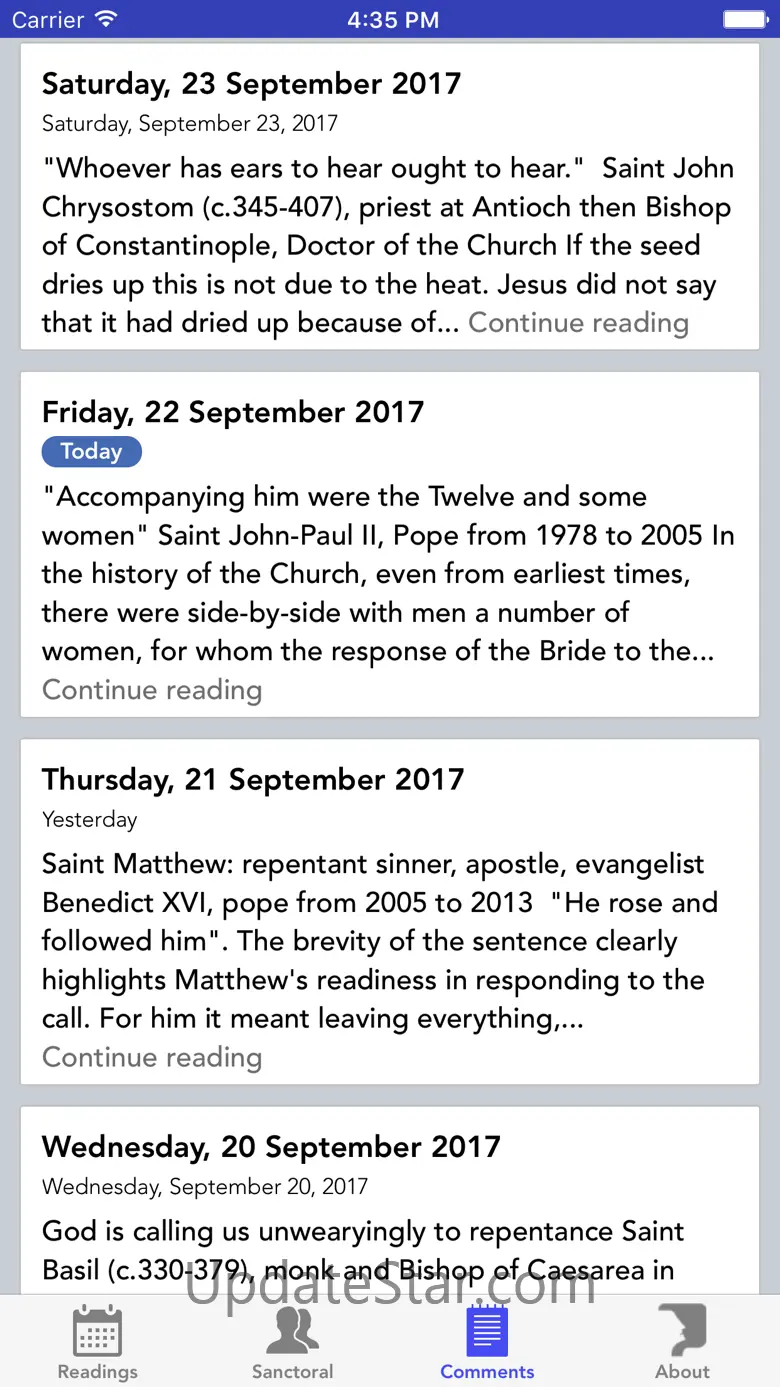Tap the battery indicator icon
Viewport: 780px width, 1387px height.
[x=744, y=19]
